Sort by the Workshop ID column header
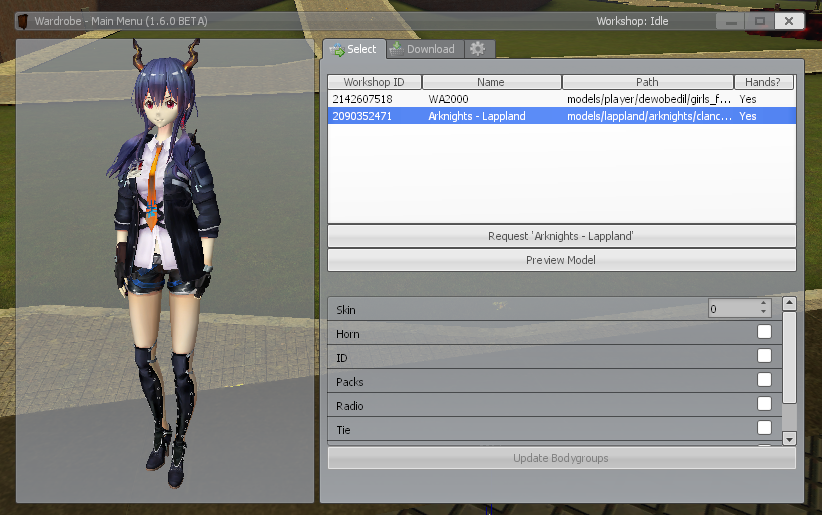822x515 pixels. (374, 82)
